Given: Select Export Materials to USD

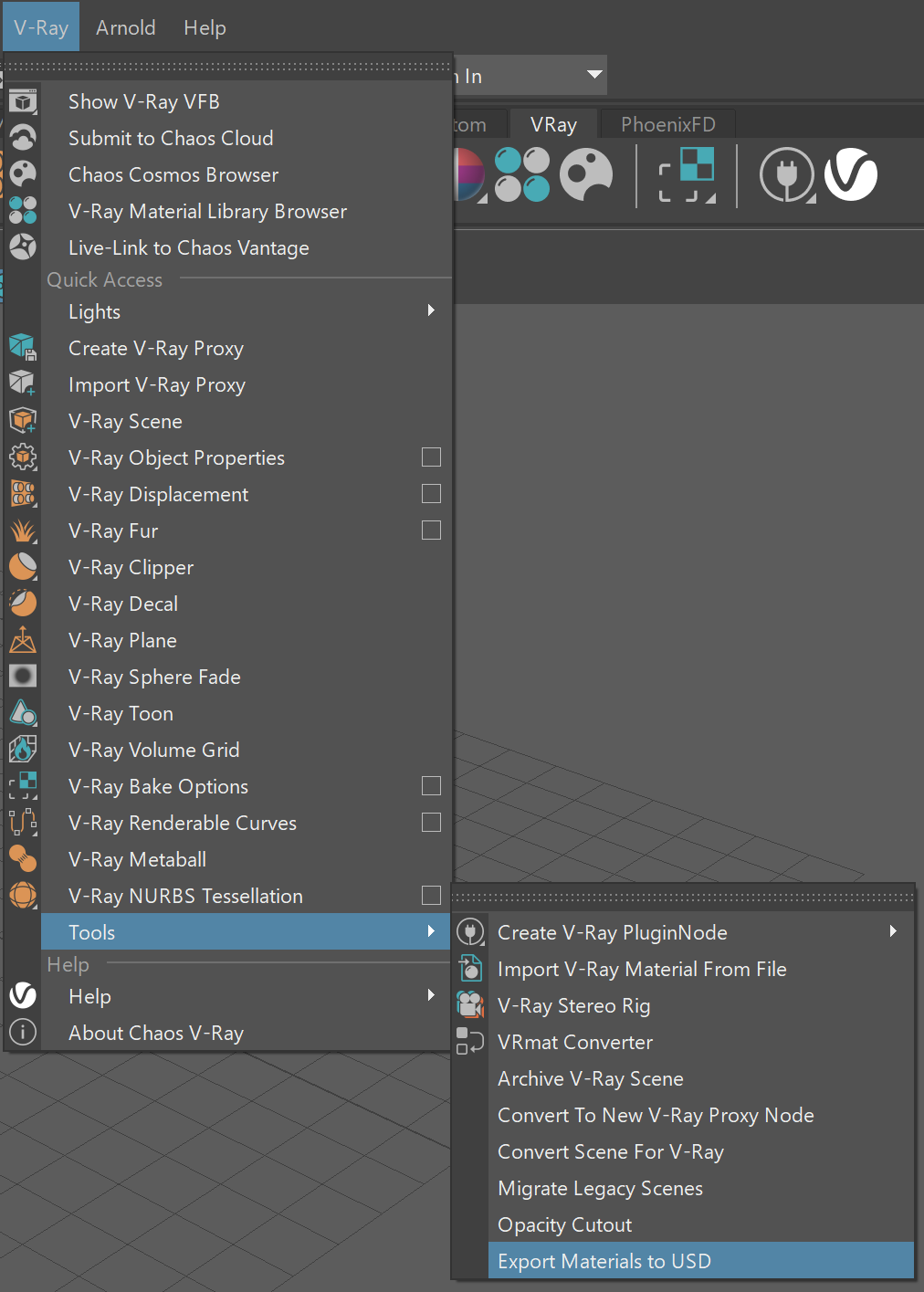Looking at the screenshot, I should (701, 1261).
